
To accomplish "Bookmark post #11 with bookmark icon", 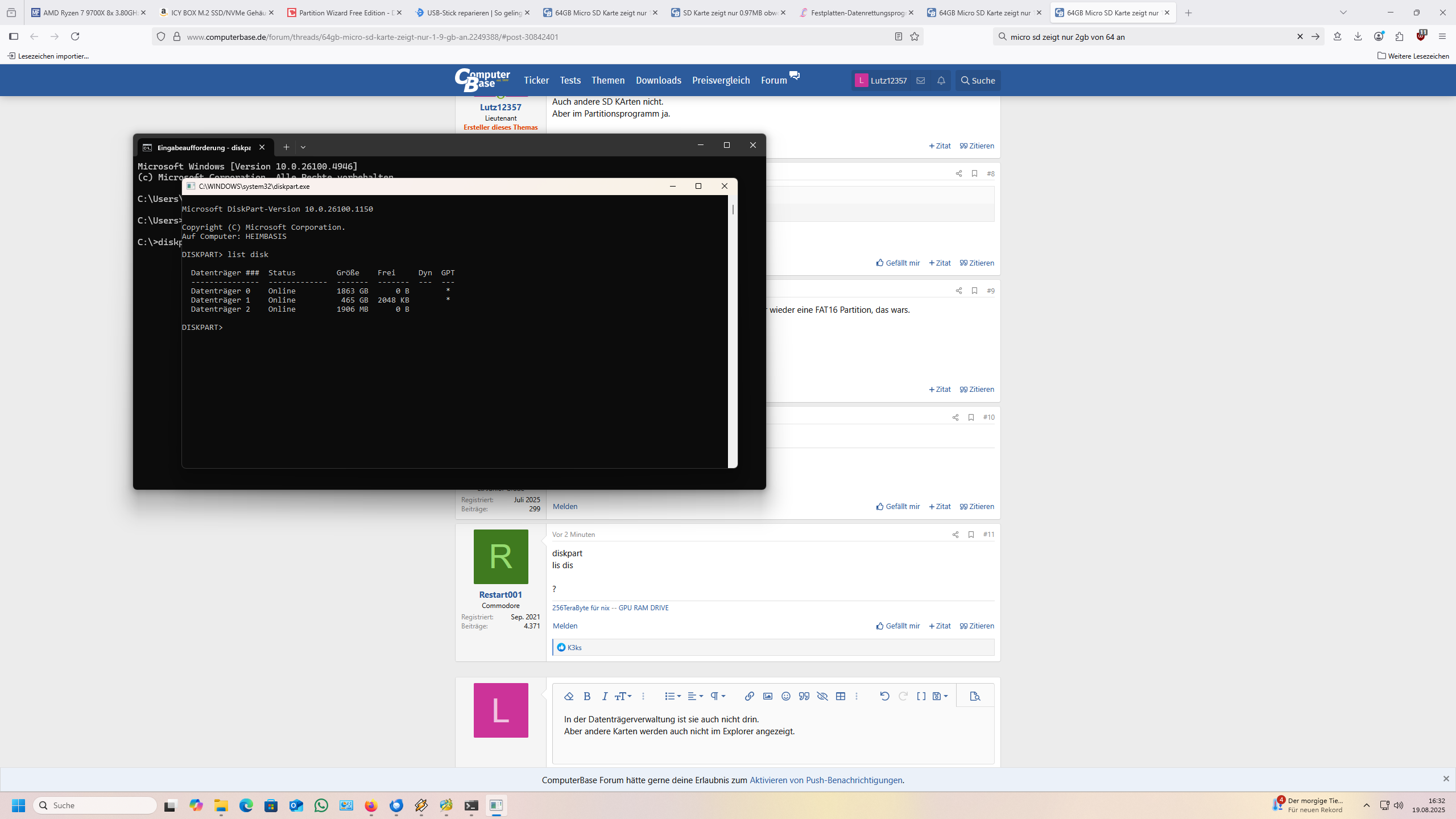I will (971, 534).
